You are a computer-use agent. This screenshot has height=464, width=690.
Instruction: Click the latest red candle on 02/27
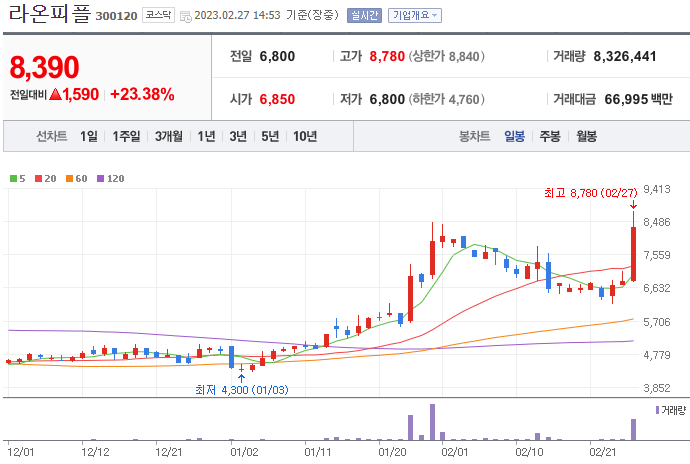point(633,253)
